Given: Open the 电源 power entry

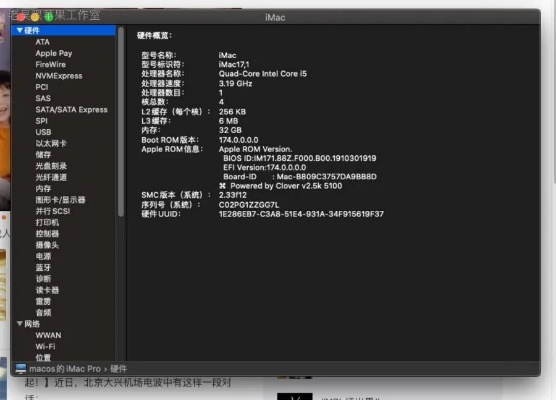Looking at the screenshot, I should click(x=43, y=256).
